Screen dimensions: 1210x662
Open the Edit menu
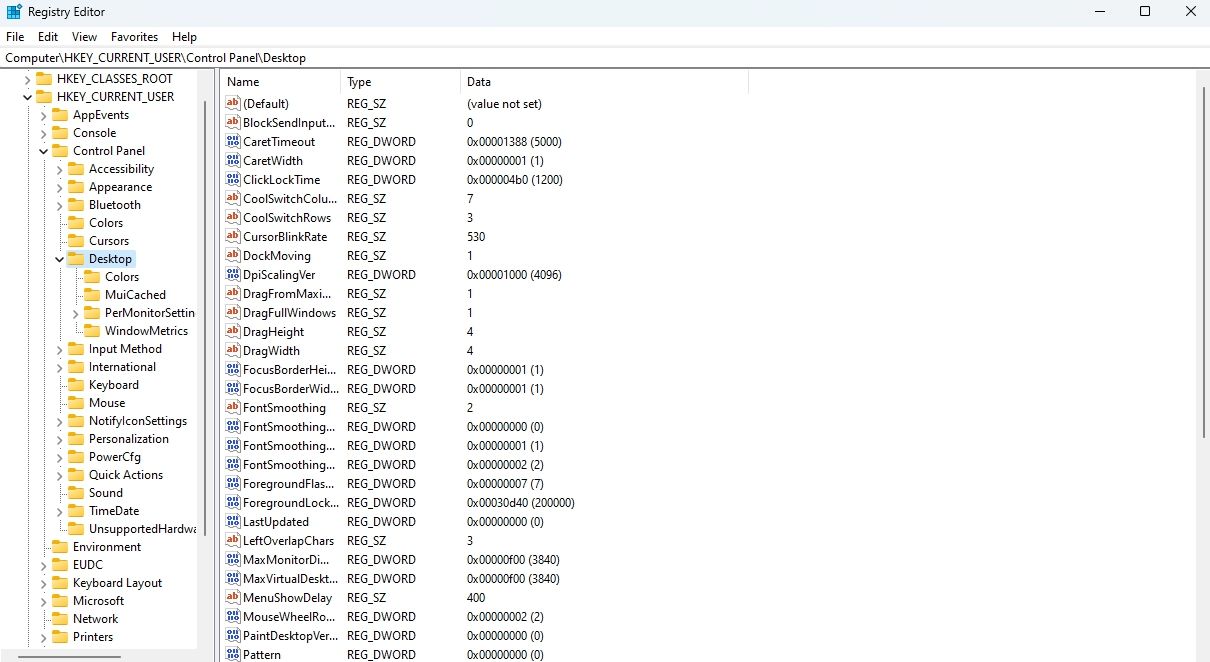point(48,37)
